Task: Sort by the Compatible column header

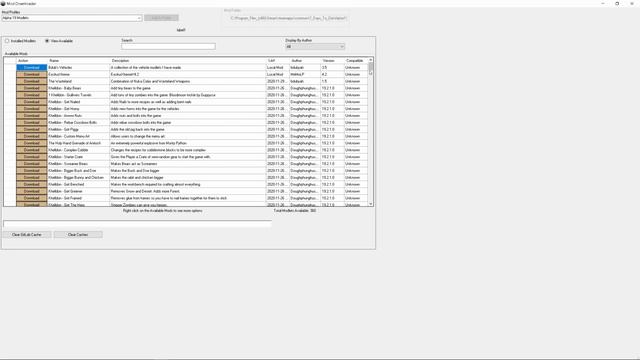Action: click(356, 60)
